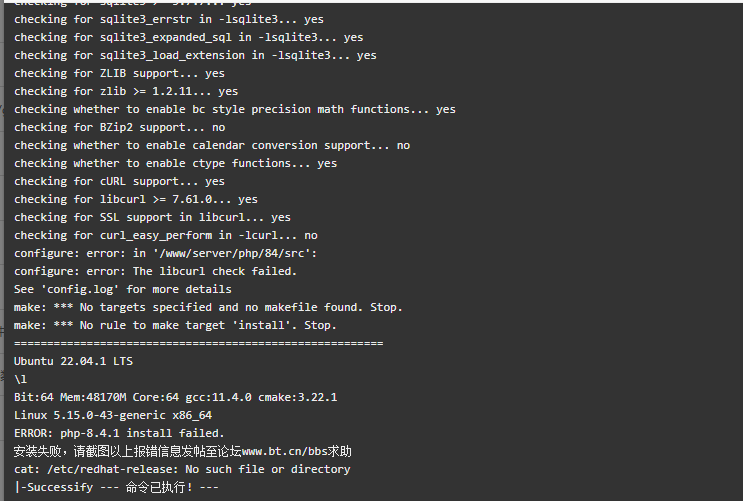
Task: Click the 'See config.log for more details' line
Action: (x=123, y=289)
